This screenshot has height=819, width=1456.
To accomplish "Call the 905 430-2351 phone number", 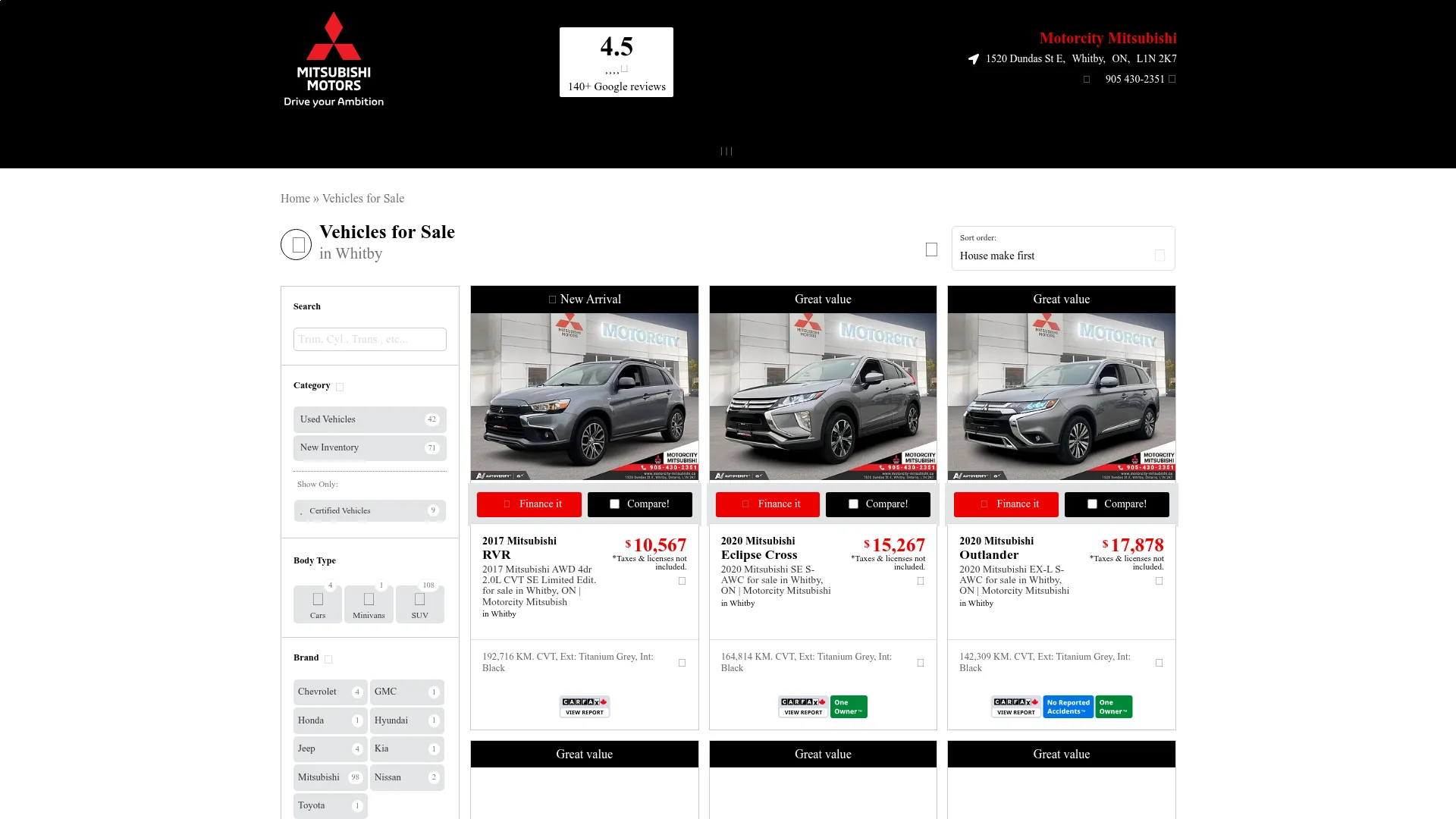I will pos(1134,79).
